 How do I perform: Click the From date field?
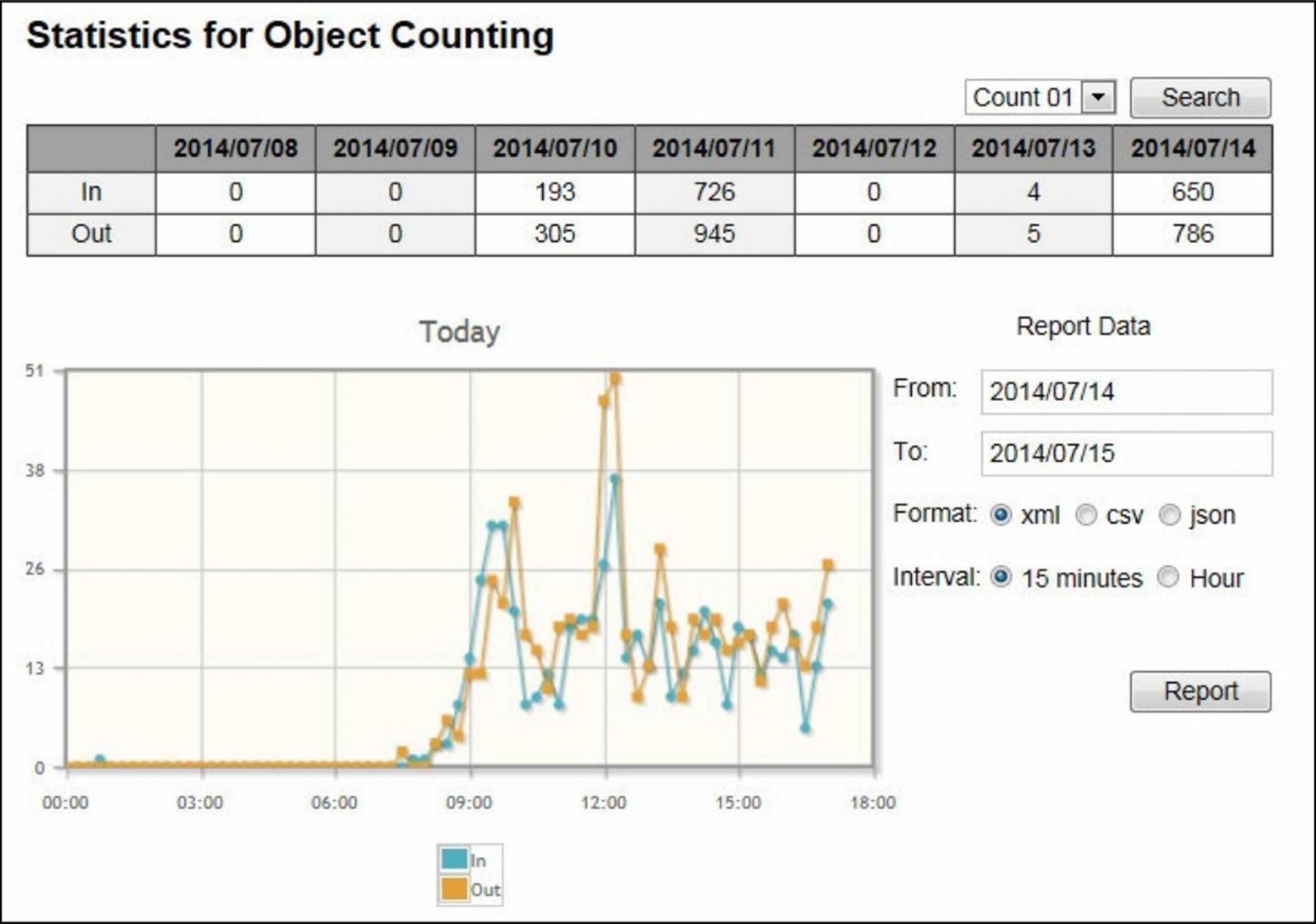[1126, 392]
